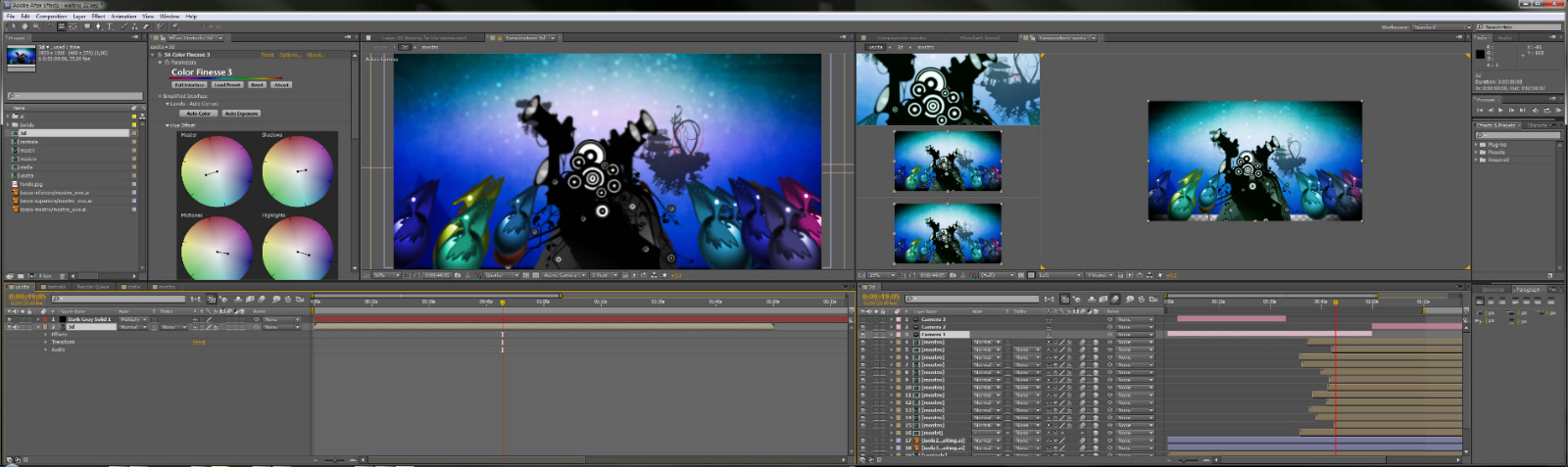Click the About button under Color Finesse 3
The image size is (1568, 467).
(x=281, y=85)
